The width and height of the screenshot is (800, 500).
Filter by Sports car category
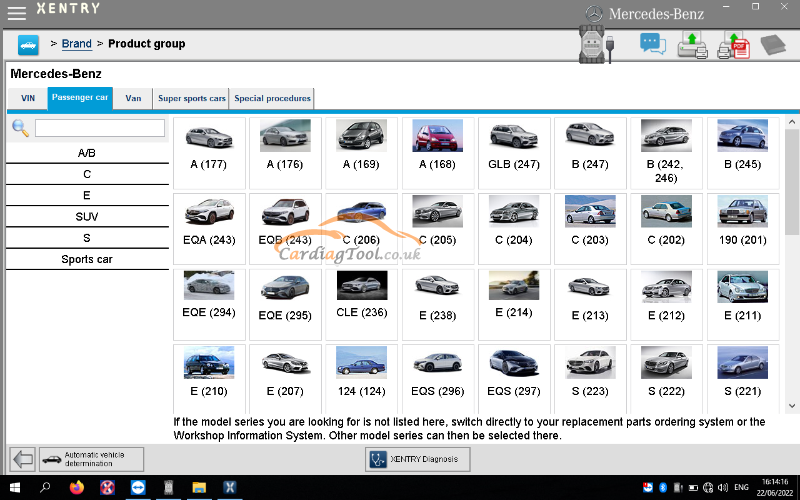pos(87,259)
